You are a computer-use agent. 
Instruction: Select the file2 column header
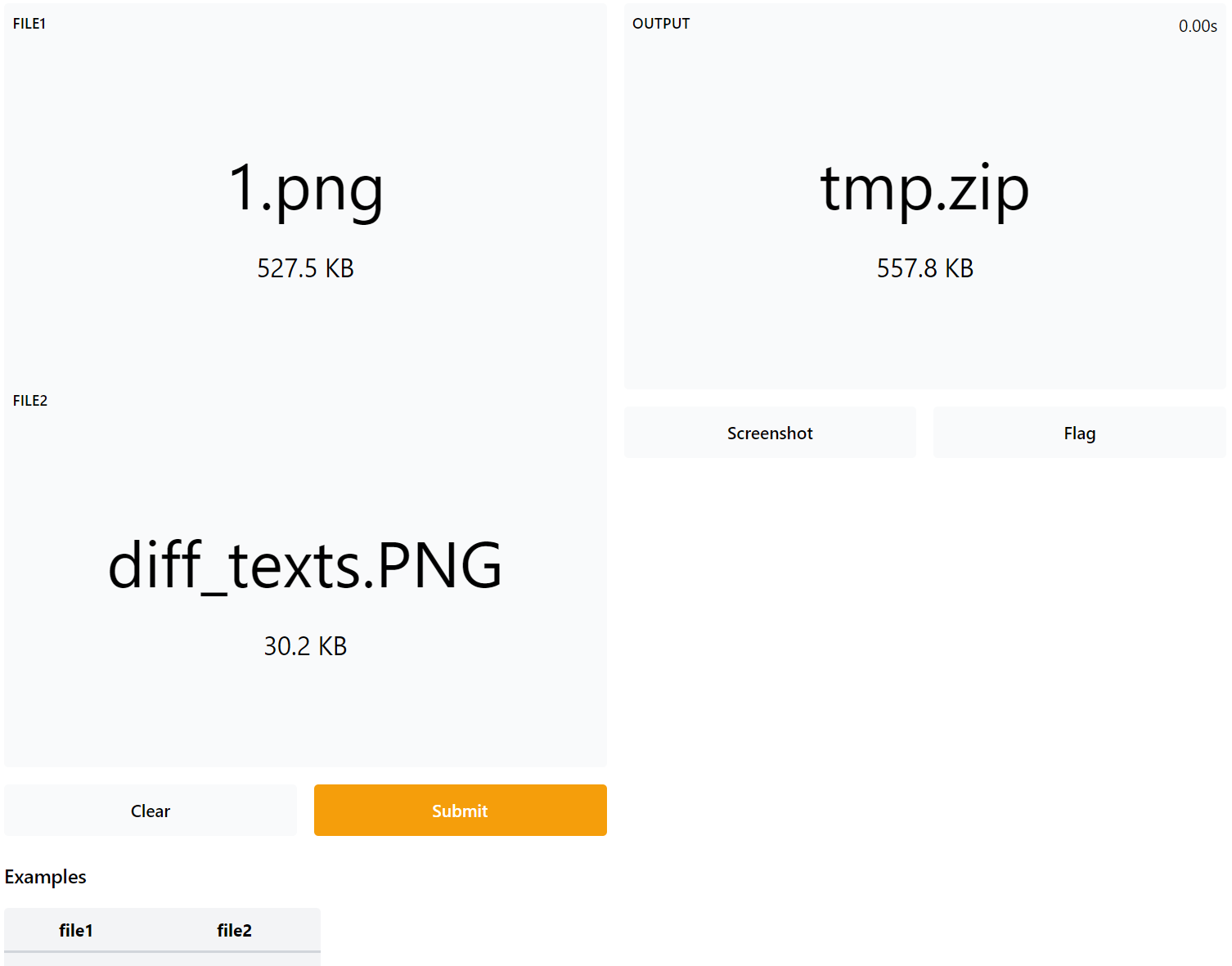pos(234,930)
